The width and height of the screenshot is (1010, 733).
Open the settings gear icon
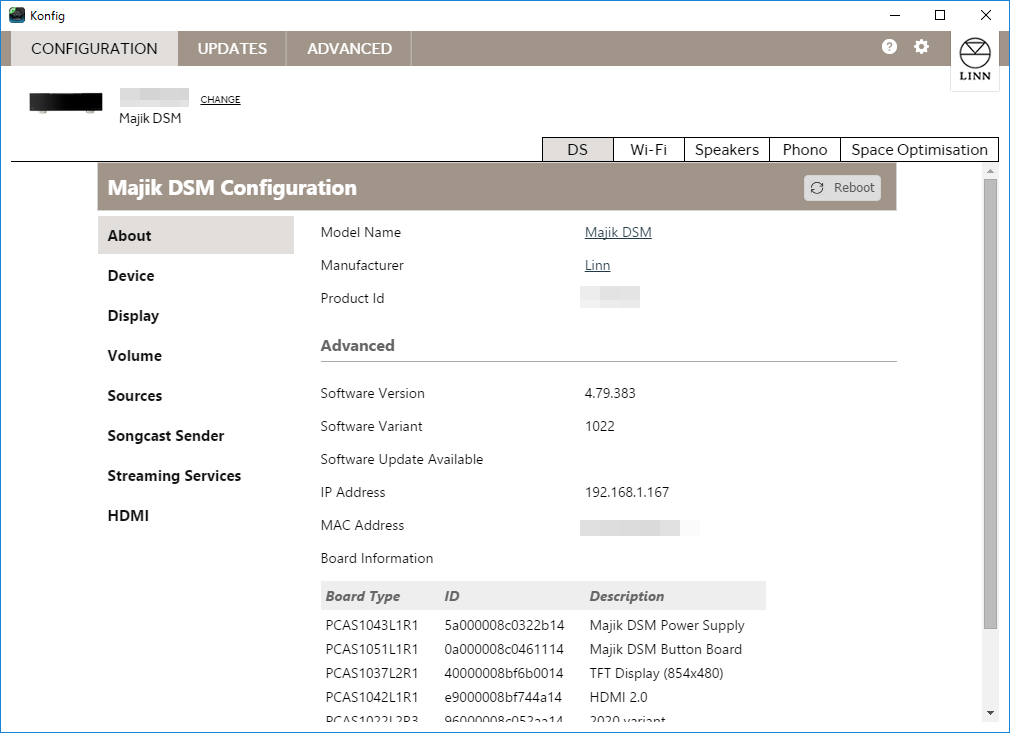coord(922,46)
